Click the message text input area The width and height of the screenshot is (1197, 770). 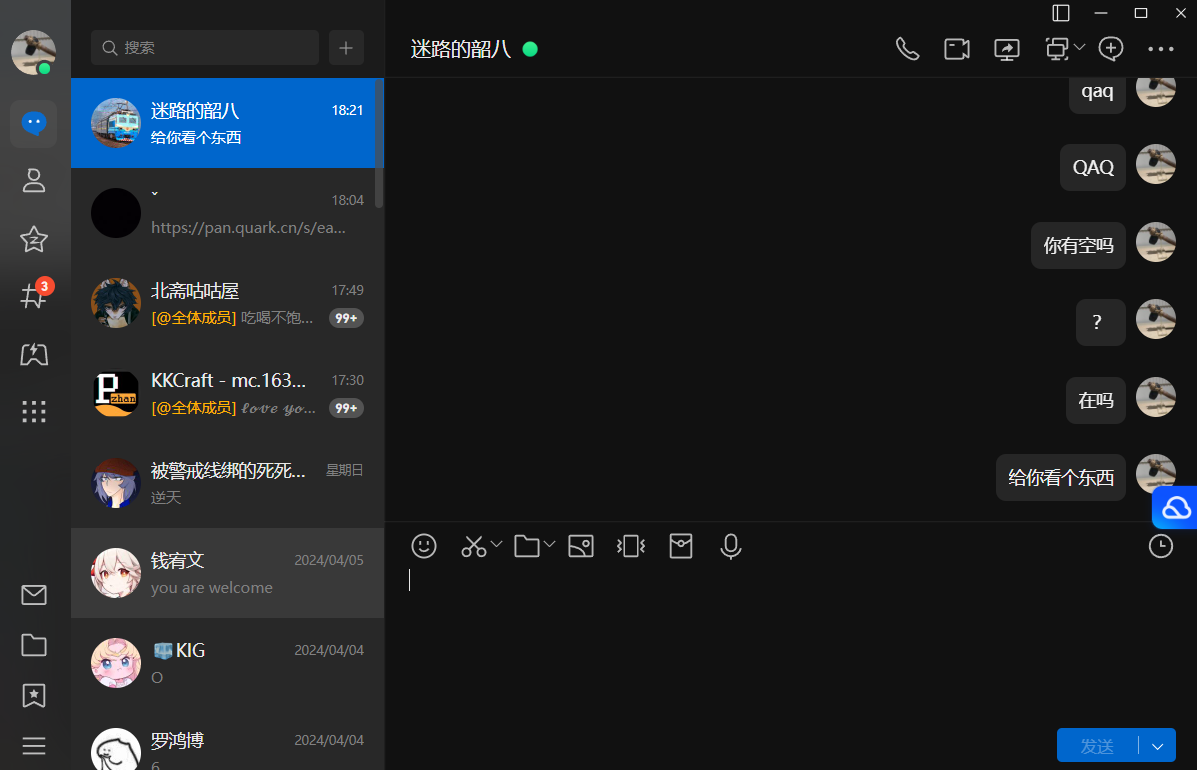pyautogui.click(x=791, y=645)
